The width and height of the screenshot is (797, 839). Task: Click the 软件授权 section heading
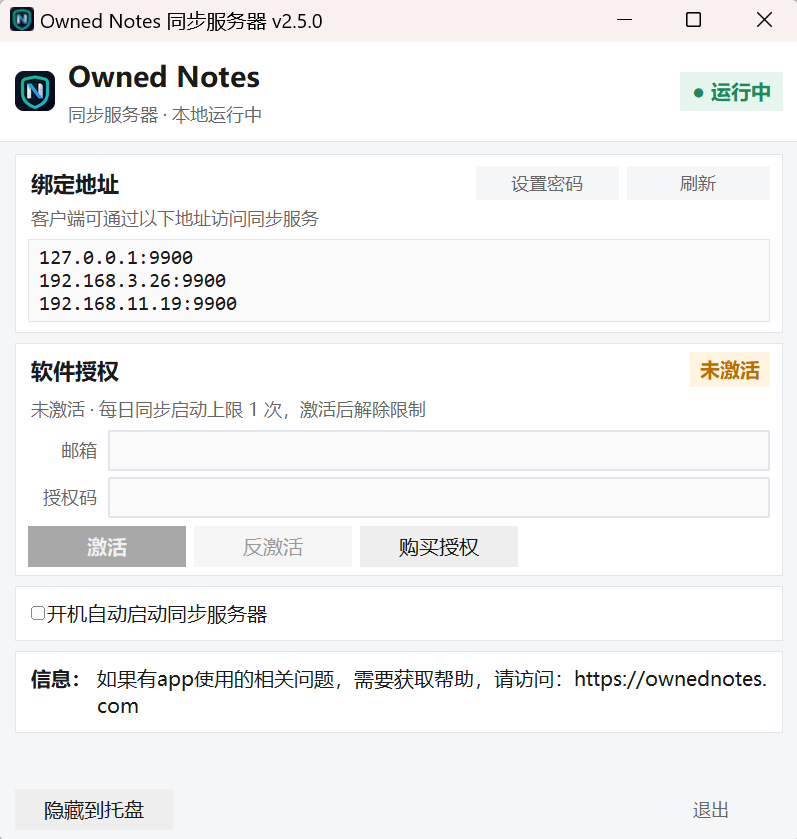coord(74,371)
